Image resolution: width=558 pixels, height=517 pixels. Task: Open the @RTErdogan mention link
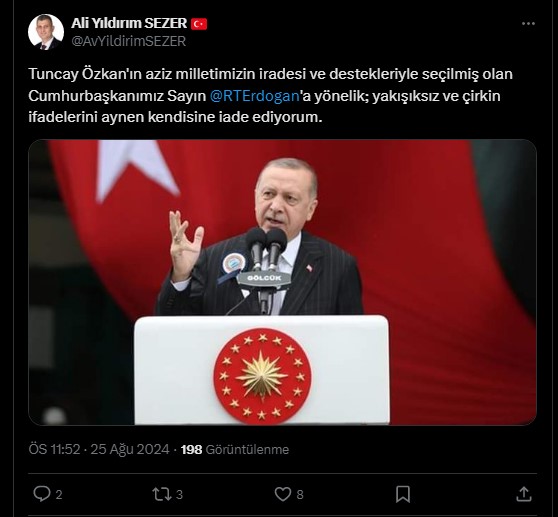coord(255,96)
